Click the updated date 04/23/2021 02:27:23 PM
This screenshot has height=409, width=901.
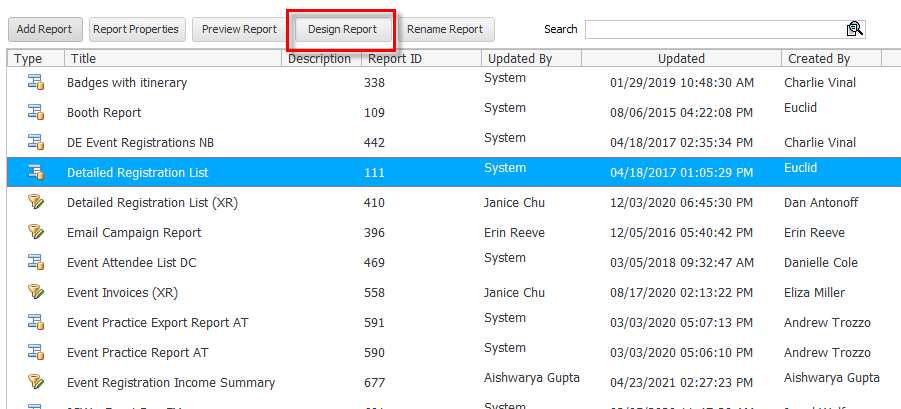(x=681, y=382)
